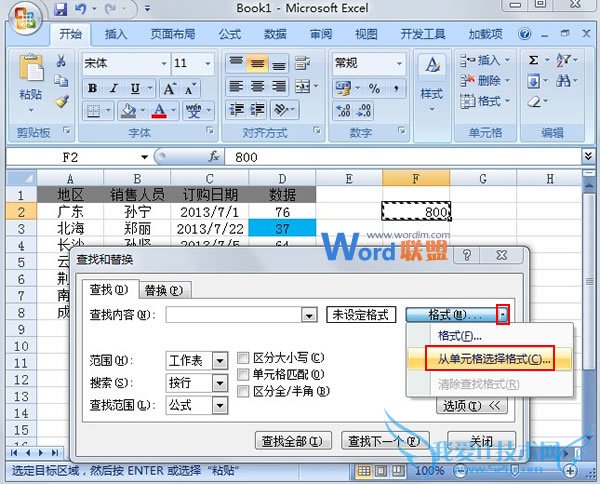Apply comma style number format
Screen dimensions: 600x484
[x=396, y=88]
